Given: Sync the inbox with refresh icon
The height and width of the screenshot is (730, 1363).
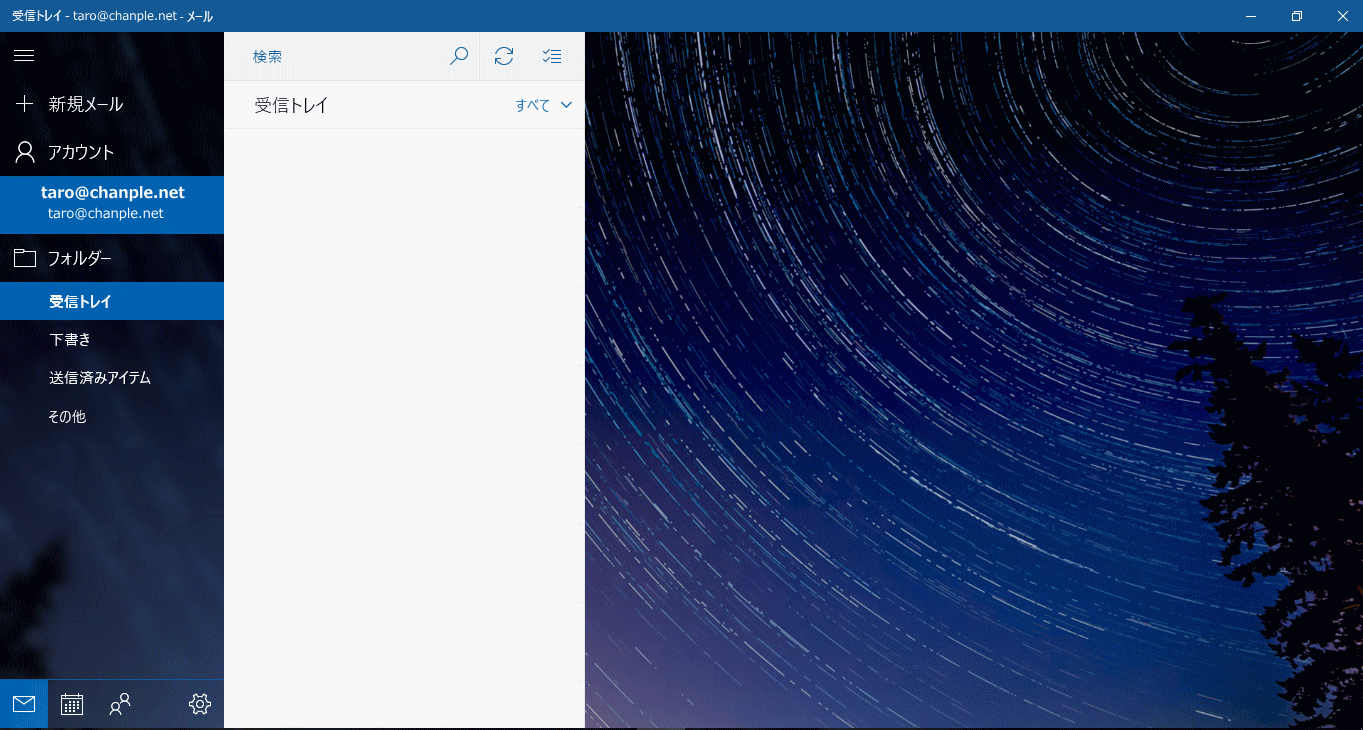Looking at the screenshot, I should 504,56.
